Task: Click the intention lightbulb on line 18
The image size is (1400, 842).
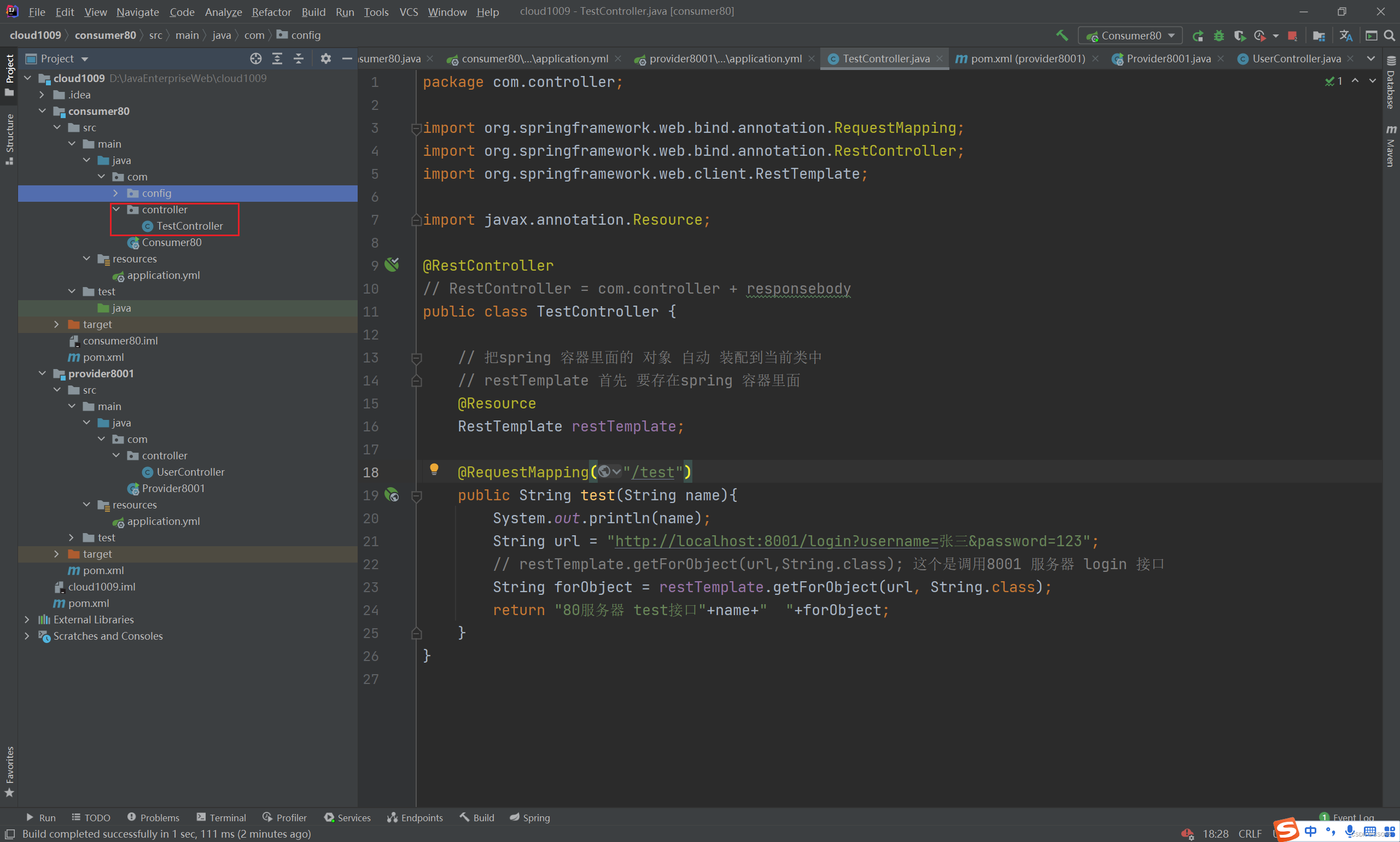Action: [x=434, y=469]
